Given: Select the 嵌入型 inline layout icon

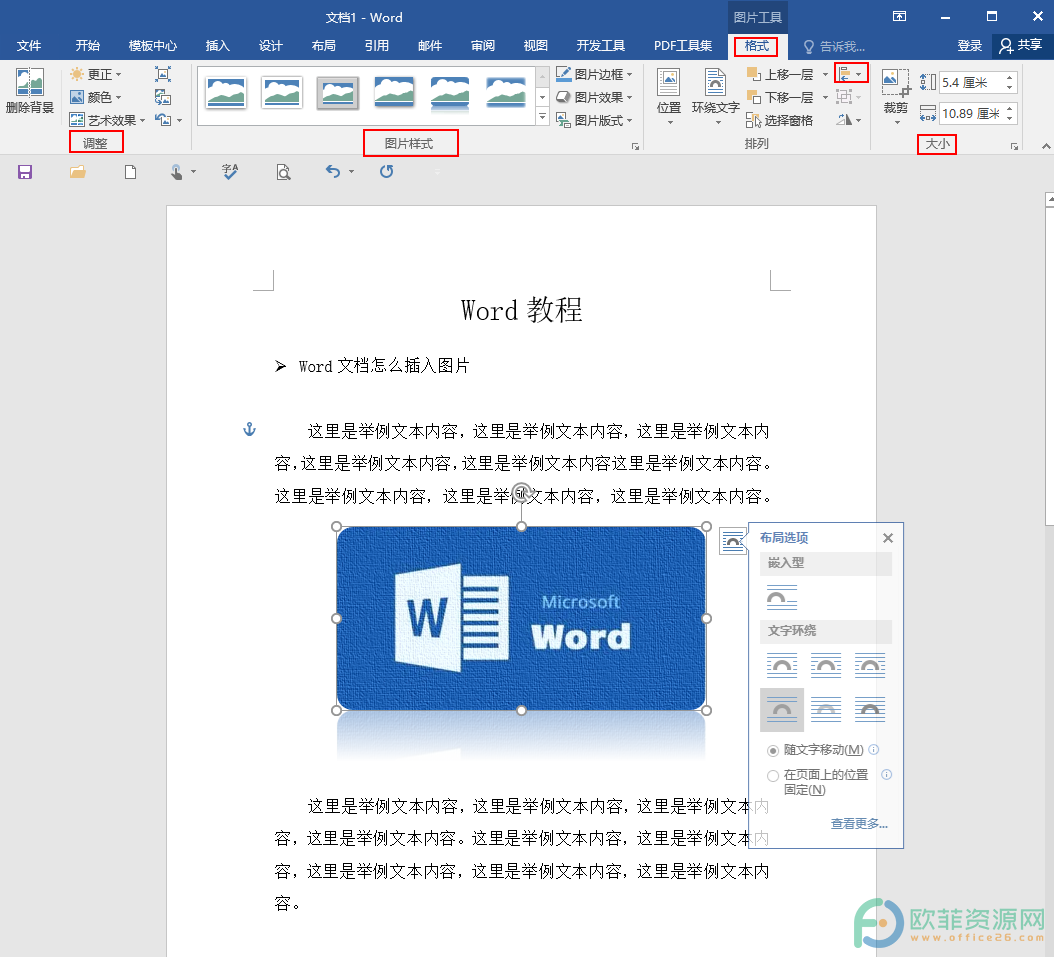Looking at the screenshot, I should tap(782, 597).
